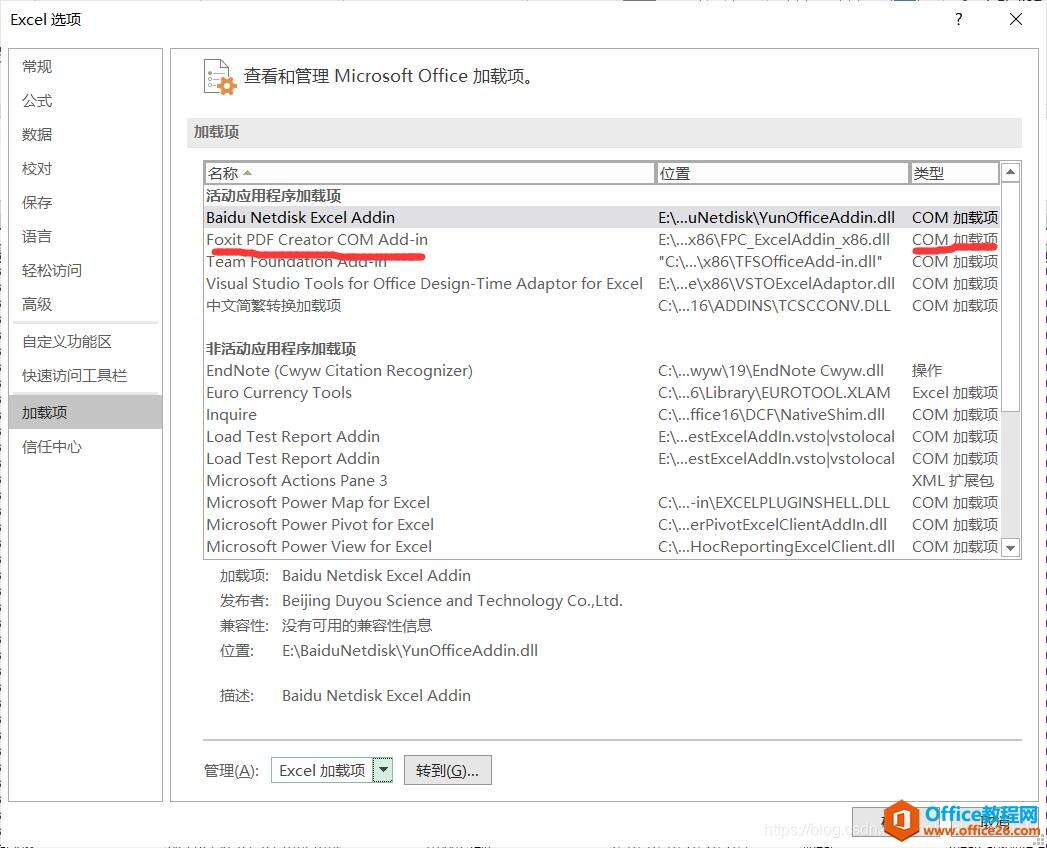Sort add-ins by the 类型 column header

tap(955, 173)
